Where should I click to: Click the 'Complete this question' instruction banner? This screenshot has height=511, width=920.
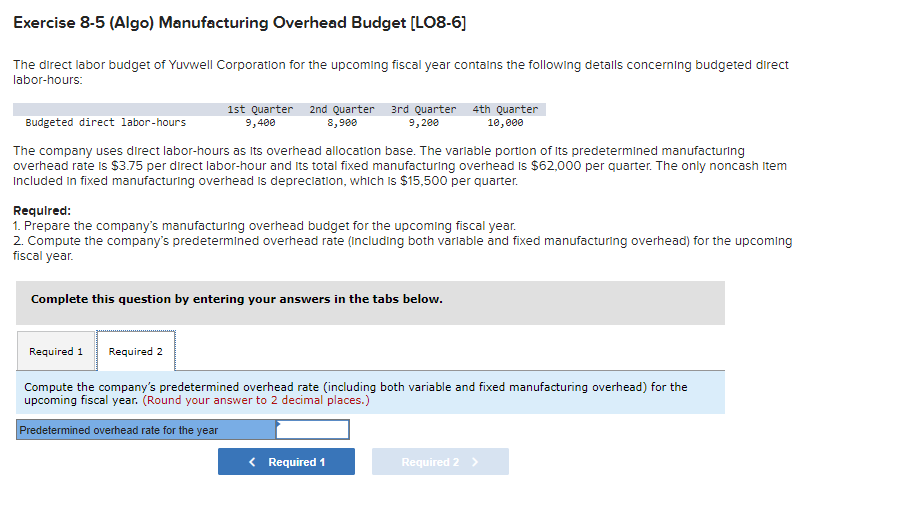[x=370, y=303]
